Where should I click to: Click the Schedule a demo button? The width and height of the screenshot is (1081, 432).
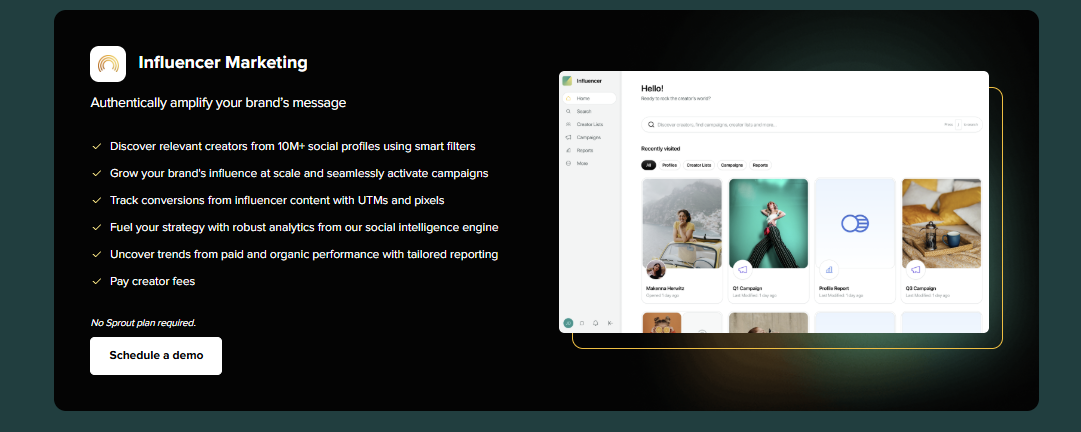156,356
